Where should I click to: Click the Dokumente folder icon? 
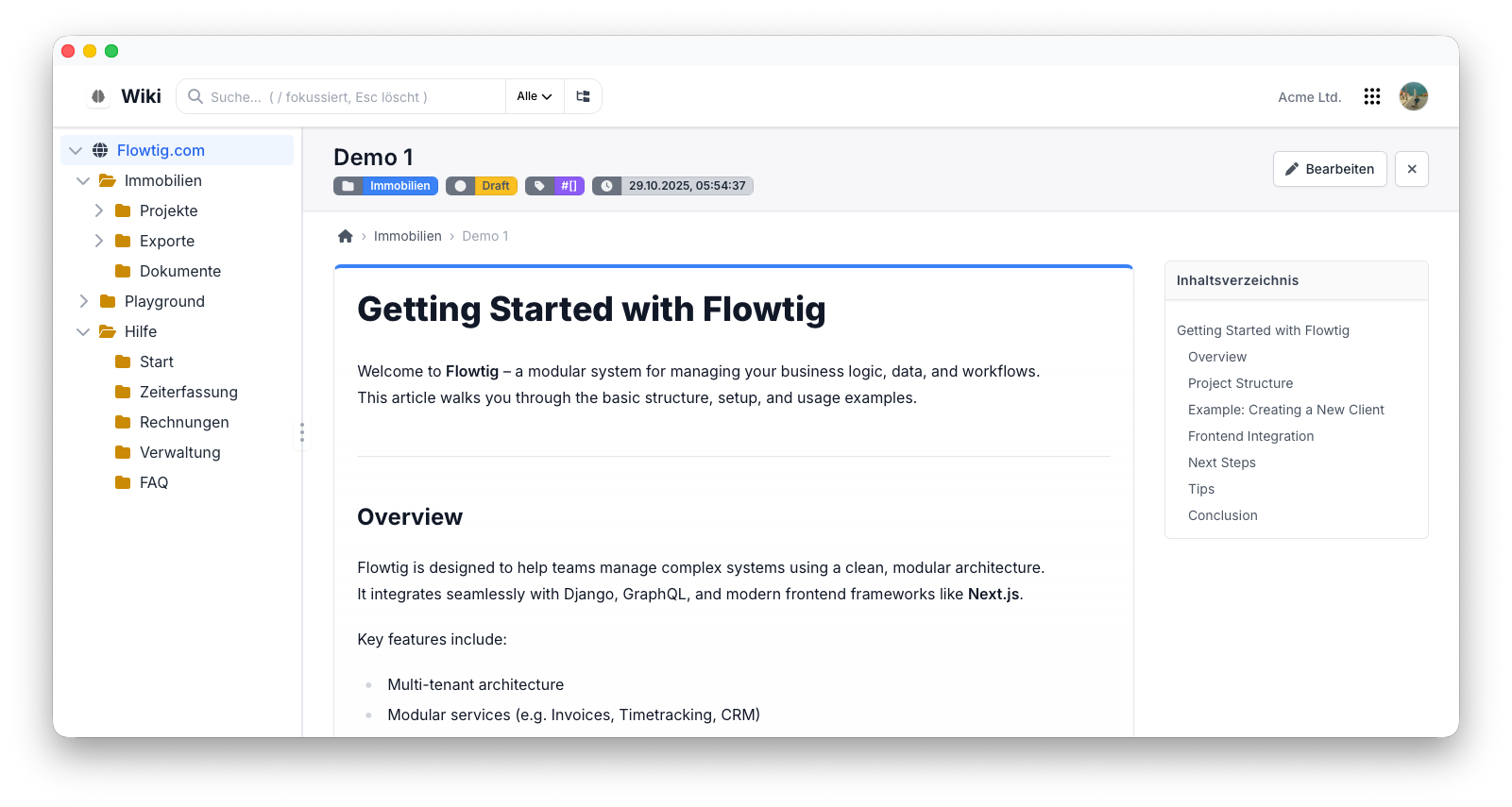coord(123,271)
